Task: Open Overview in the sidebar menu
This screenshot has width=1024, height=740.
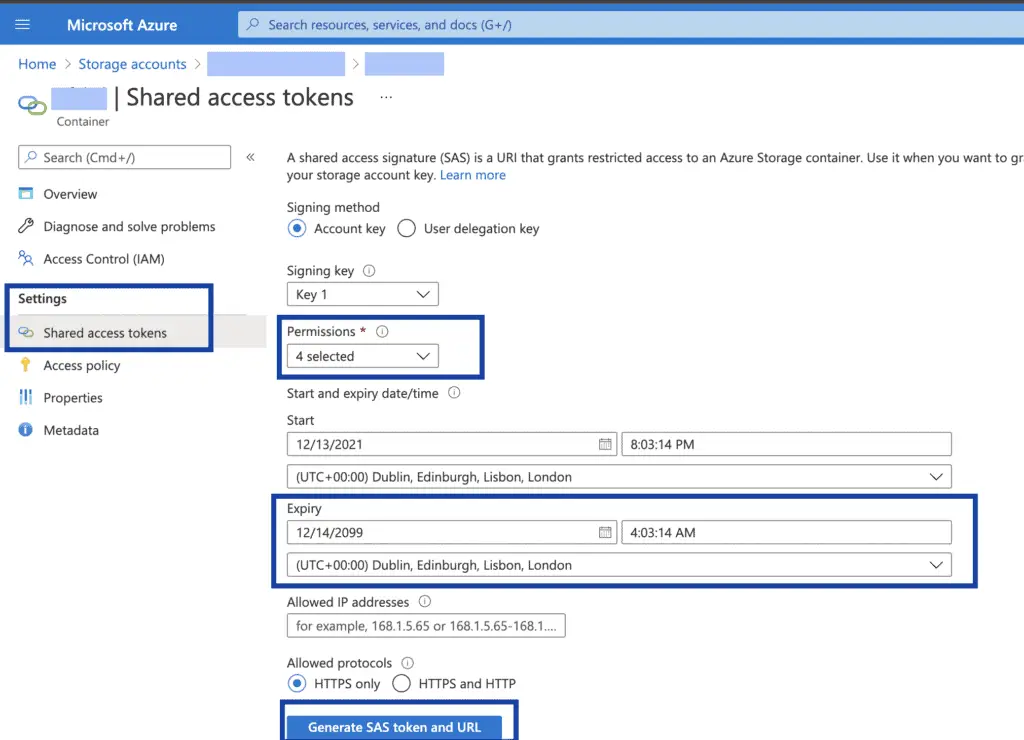Action: click(70, 194)
